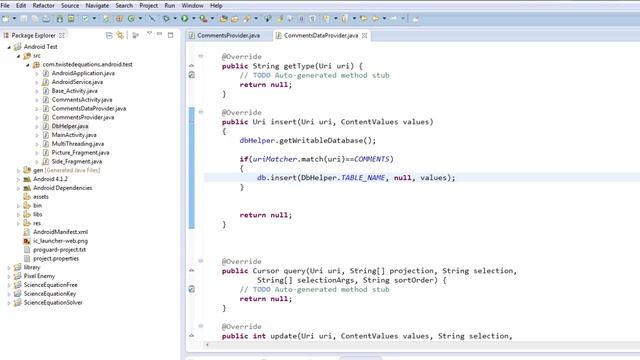The height and width of the screenshot is (360, 640).
Task: Open the File menu
Action: [x=5, y=6]
